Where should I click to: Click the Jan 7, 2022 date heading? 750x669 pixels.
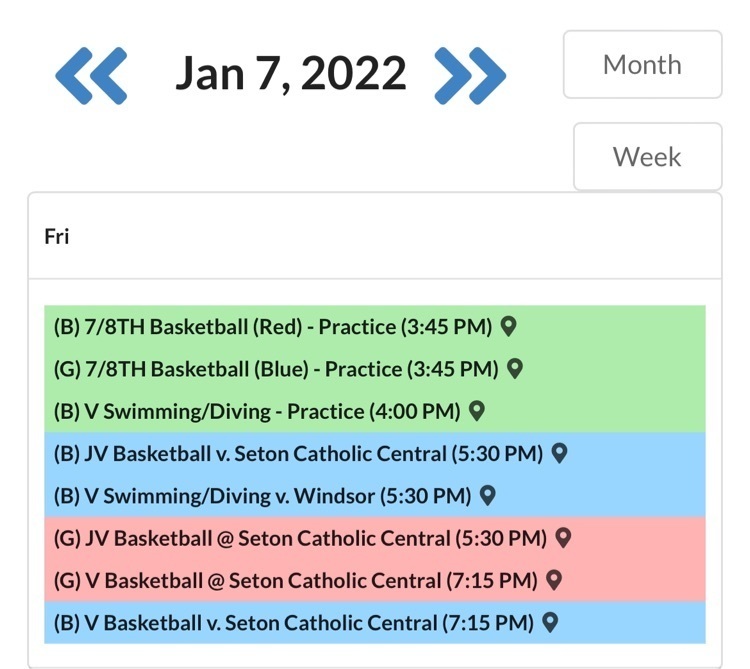point(291,74)
